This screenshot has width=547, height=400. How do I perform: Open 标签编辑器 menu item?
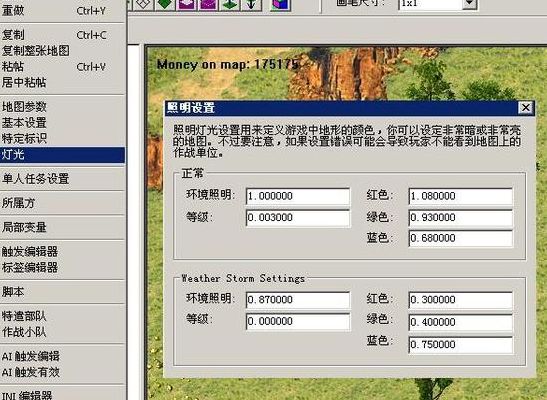(x=62, y=267)
